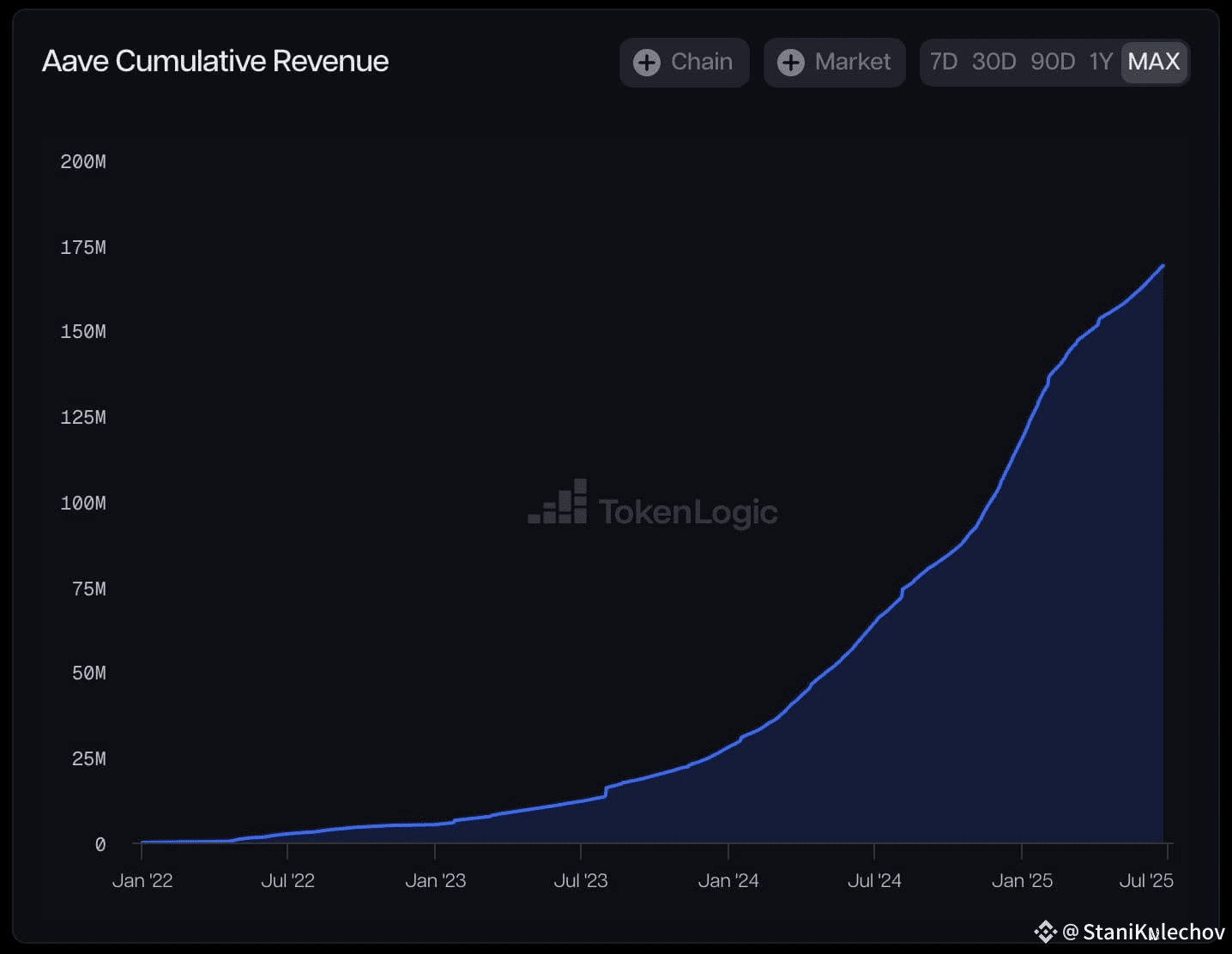
Task: Click the Jan '24 x-axis label
Action: pyautogui.click(x=728, y=880)
